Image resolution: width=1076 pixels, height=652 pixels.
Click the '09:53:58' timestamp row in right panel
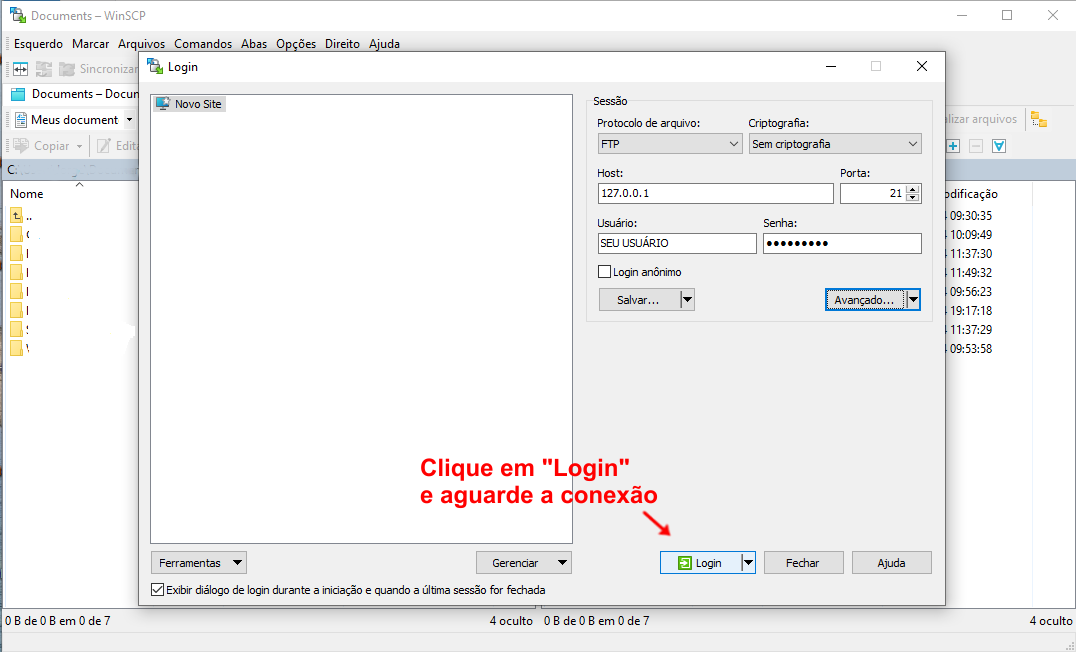coord(970,349)
